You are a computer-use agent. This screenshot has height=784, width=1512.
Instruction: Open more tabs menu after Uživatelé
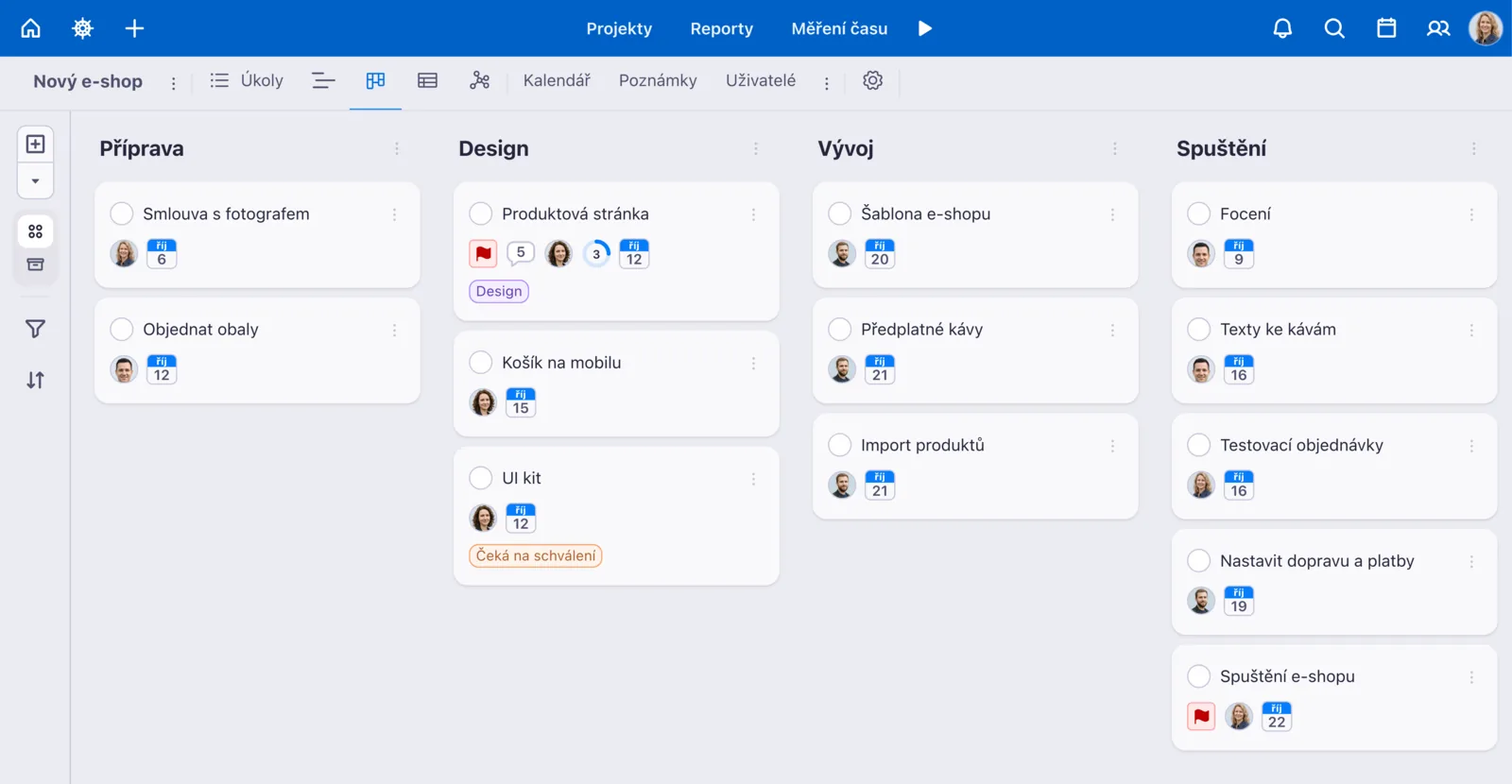[827, 83]
